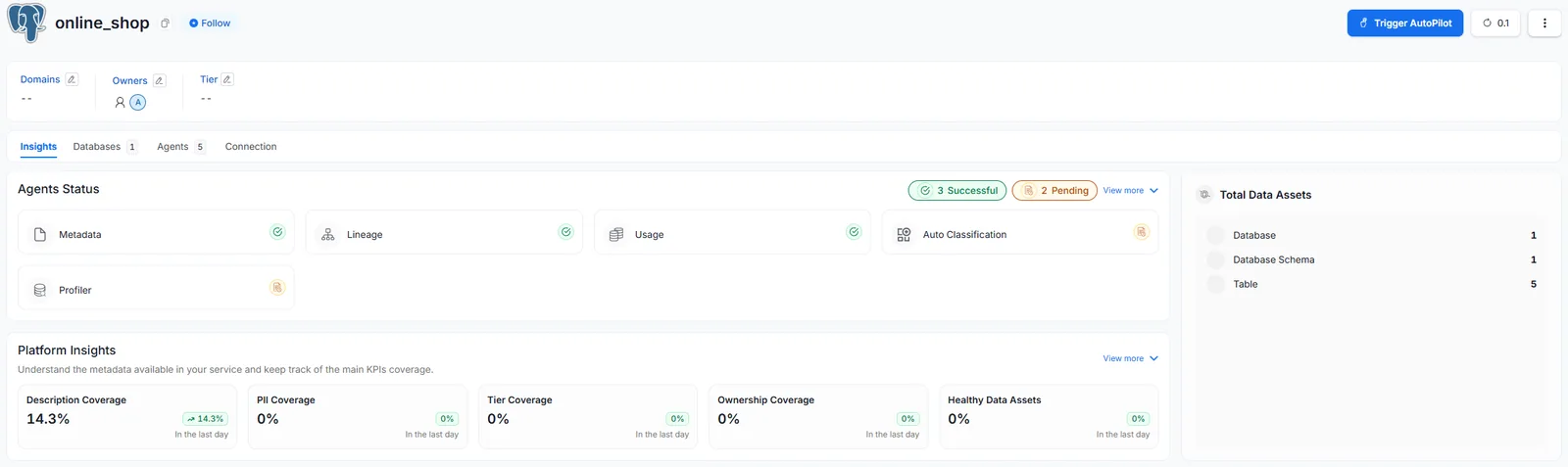
Task: Click the 14.3% change badge
Action: coord(205,419)
